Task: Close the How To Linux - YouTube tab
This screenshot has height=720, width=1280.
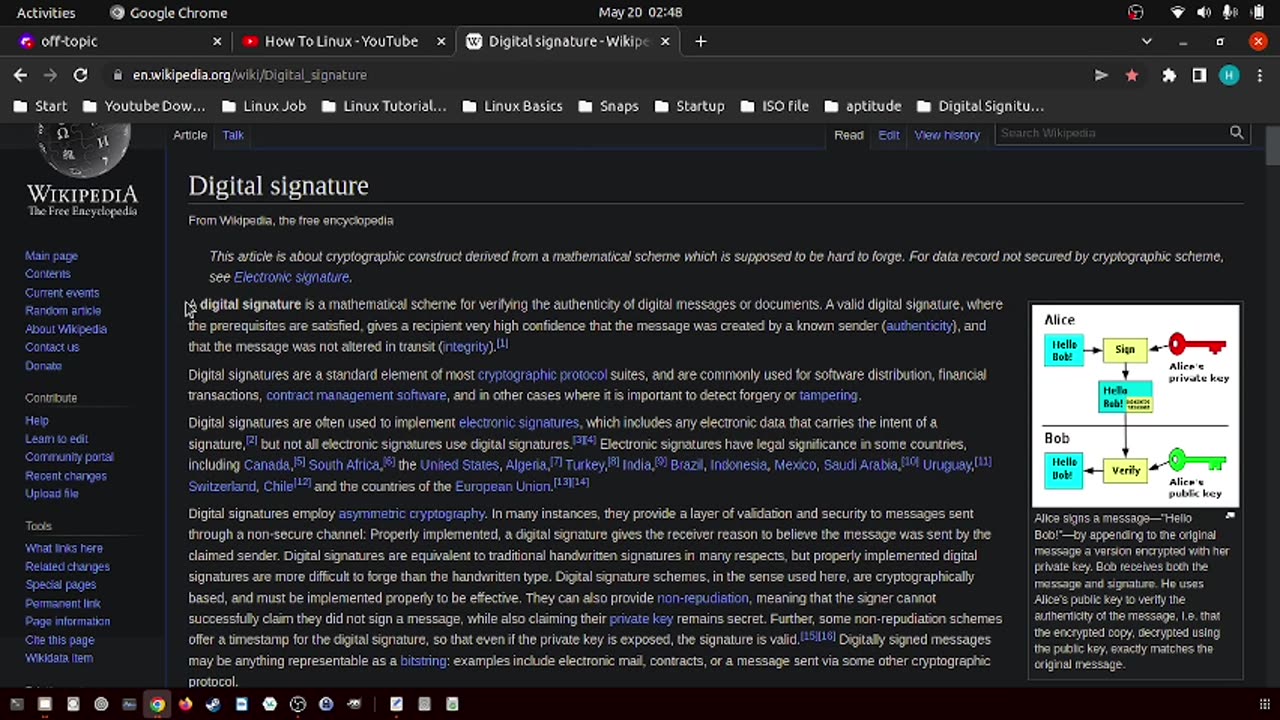Action: [x=441, y=41]
